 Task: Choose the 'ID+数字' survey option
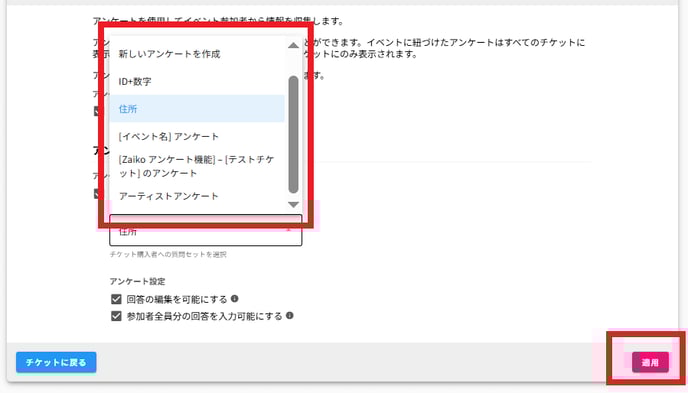point(197,82)
